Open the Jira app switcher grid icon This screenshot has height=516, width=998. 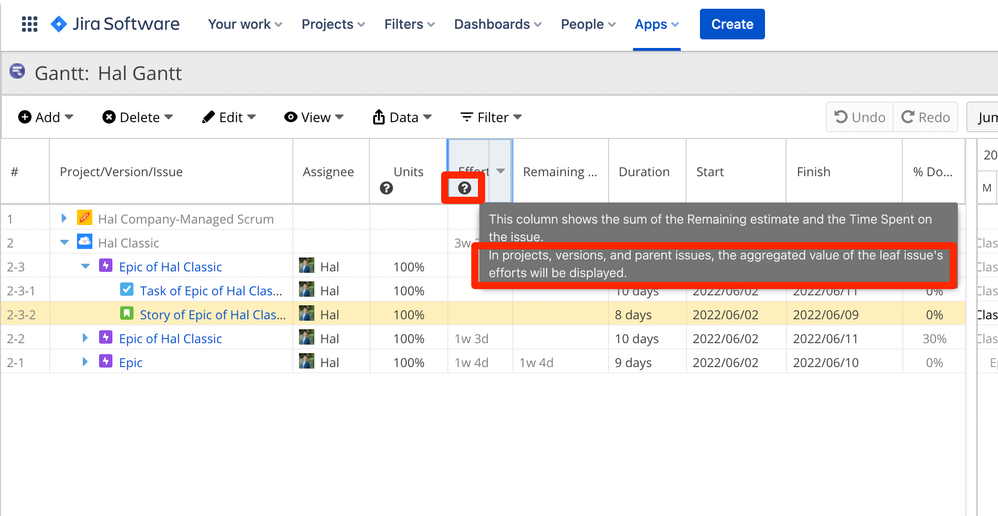pyautogui.click(x=29, y=24)
